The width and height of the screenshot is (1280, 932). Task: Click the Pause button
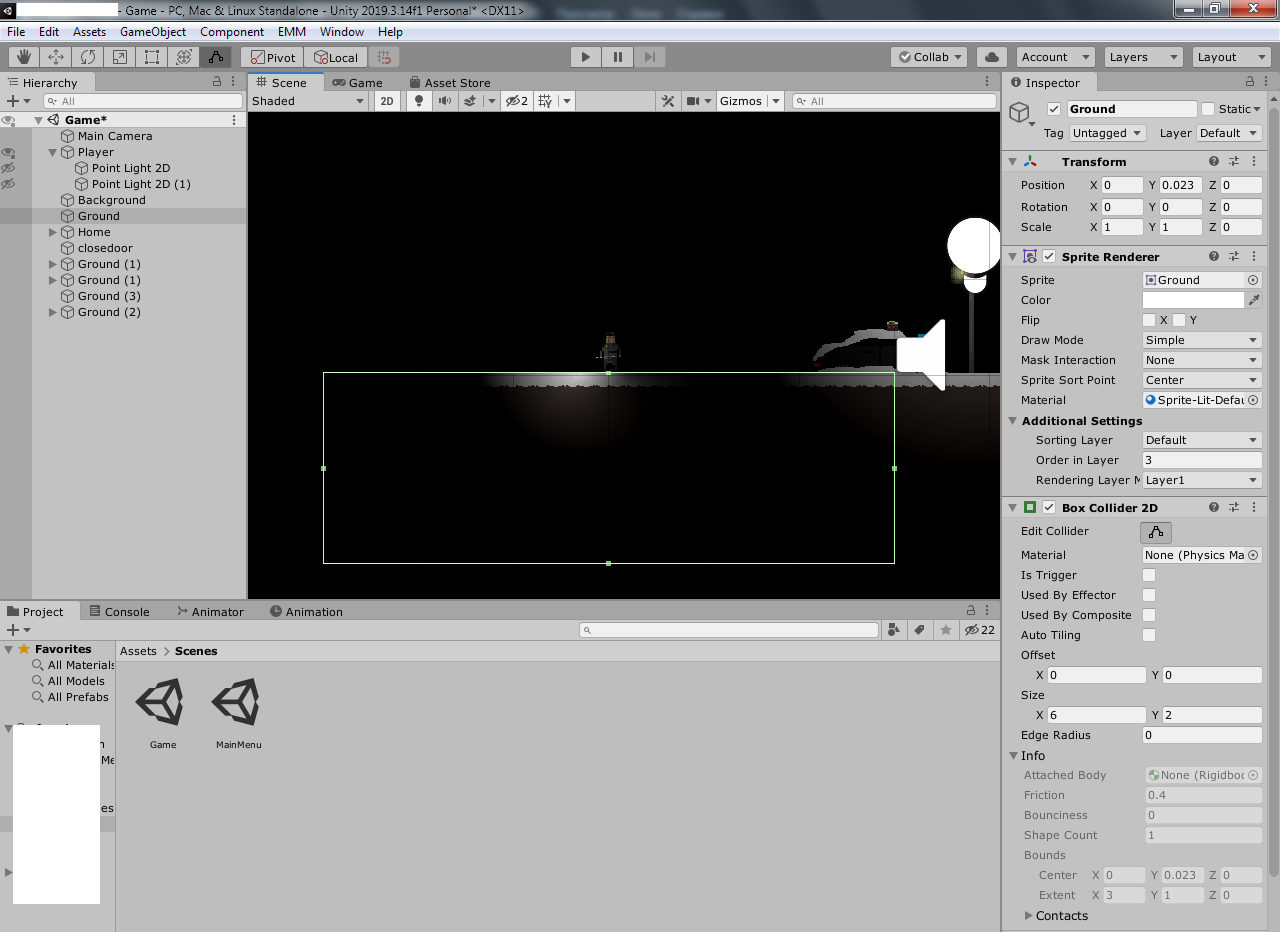click(x=618, y=57)
